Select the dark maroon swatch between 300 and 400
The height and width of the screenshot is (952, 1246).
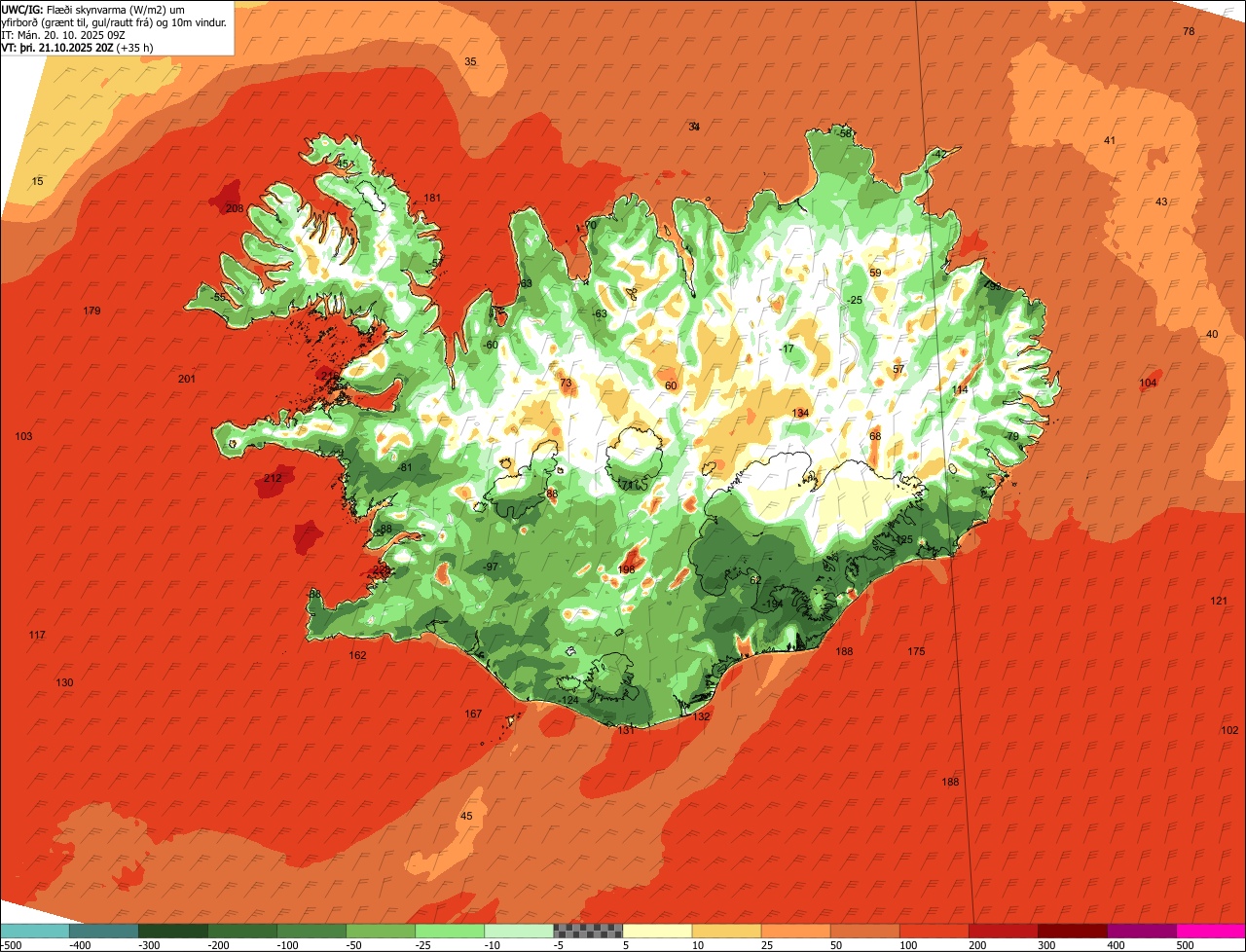tap(1073, 931)
